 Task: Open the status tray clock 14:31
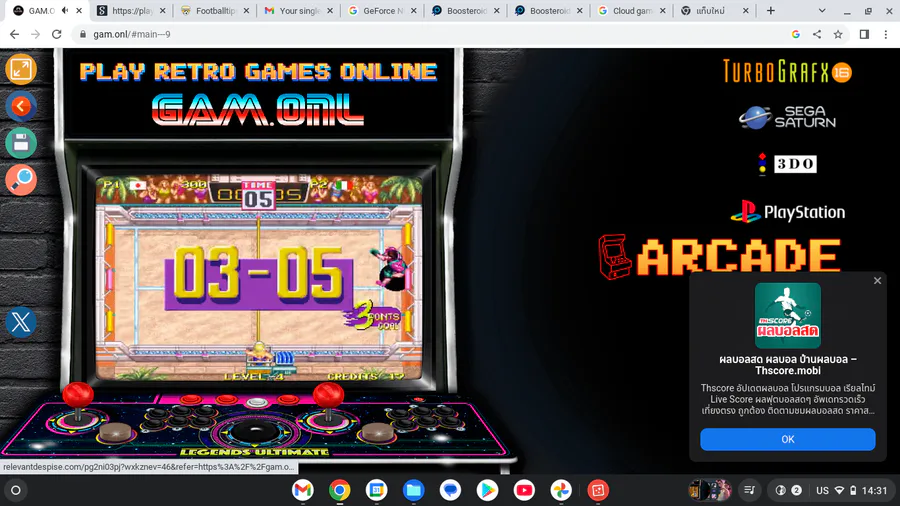pyautogui.click(x=874, y=491)
